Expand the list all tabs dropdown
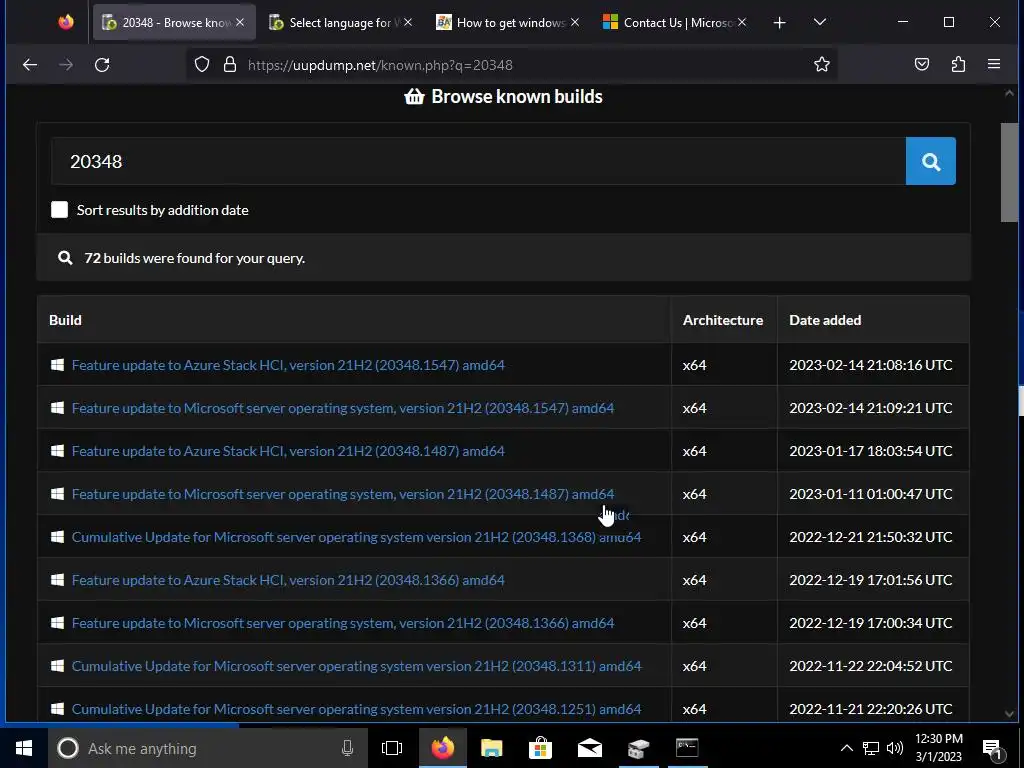Screen dimensions: 1024x768 [x=820, y=22]
